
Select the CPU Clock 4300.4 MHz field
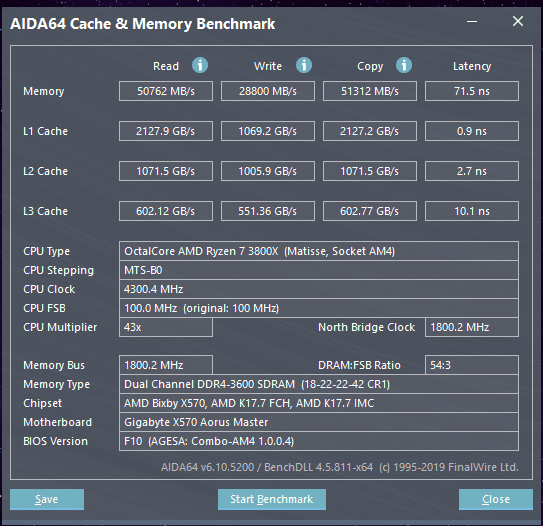(x=319, y=289)
